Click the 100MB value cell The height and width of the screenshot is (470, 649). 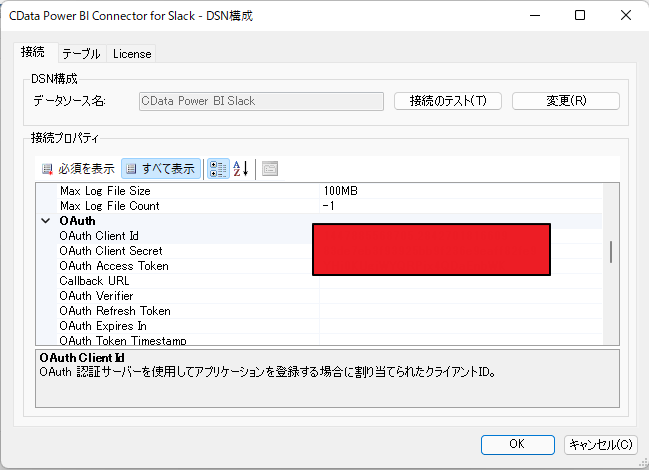(x=461, y=191)
